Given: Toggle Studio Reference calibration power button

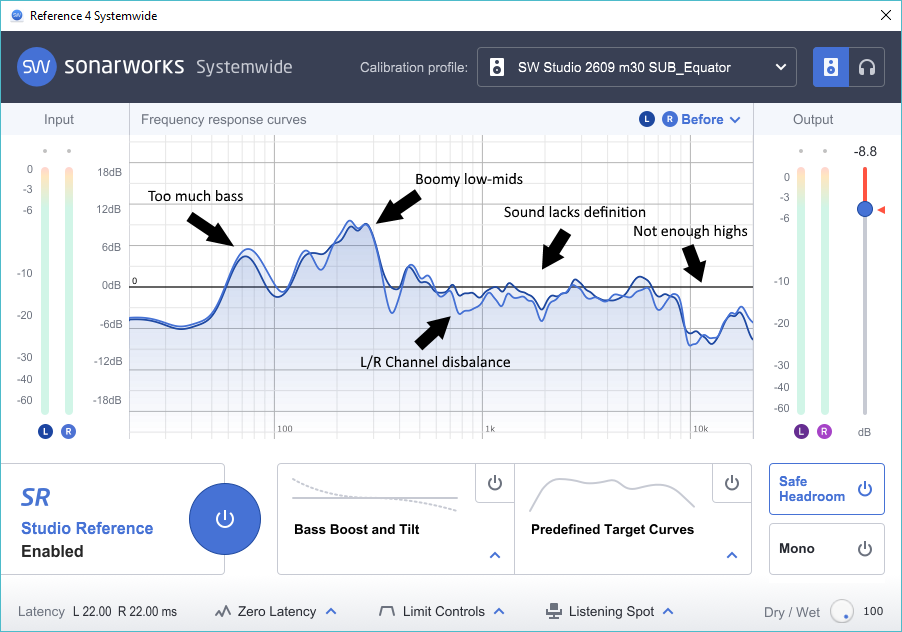Looking at the screenshot, I should point(225,519).
